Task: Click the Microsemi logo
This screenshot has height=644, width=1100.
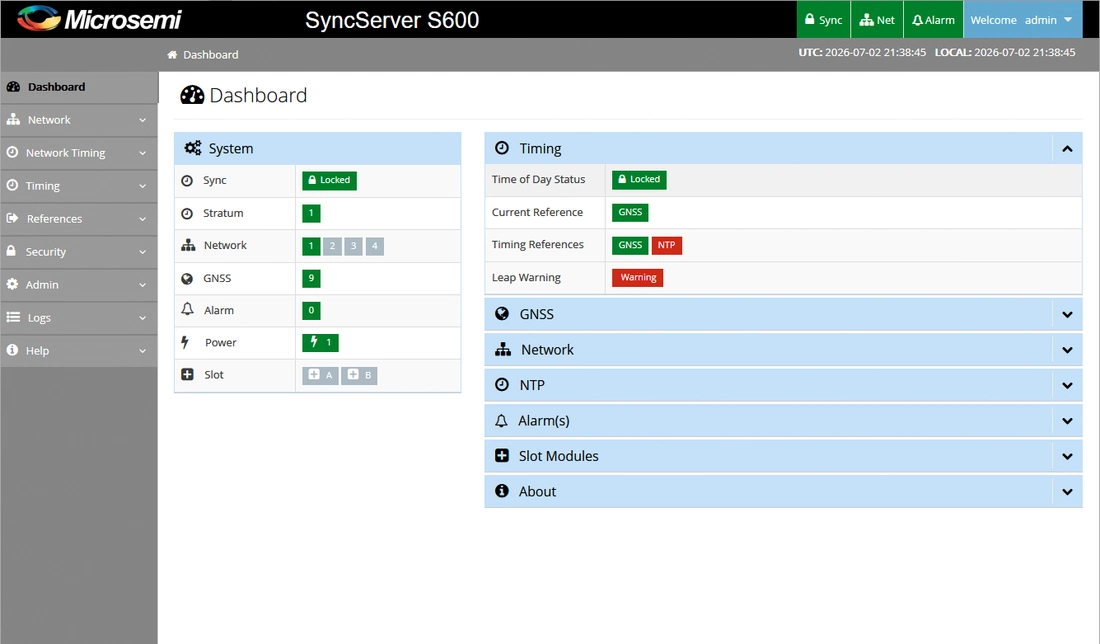Action: (x=99, y=19)
